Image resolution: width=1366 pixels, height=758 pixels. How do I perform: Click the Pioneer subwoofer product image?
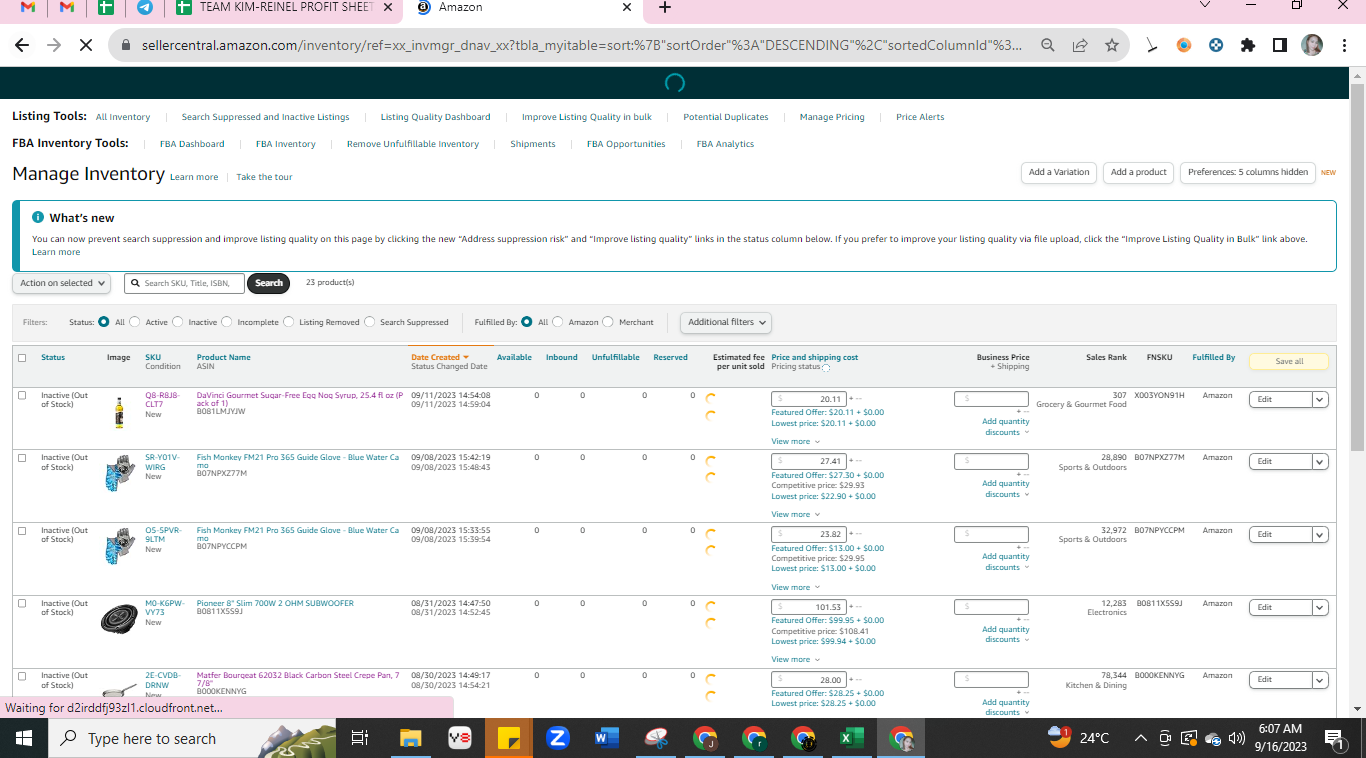coord(119,620)
